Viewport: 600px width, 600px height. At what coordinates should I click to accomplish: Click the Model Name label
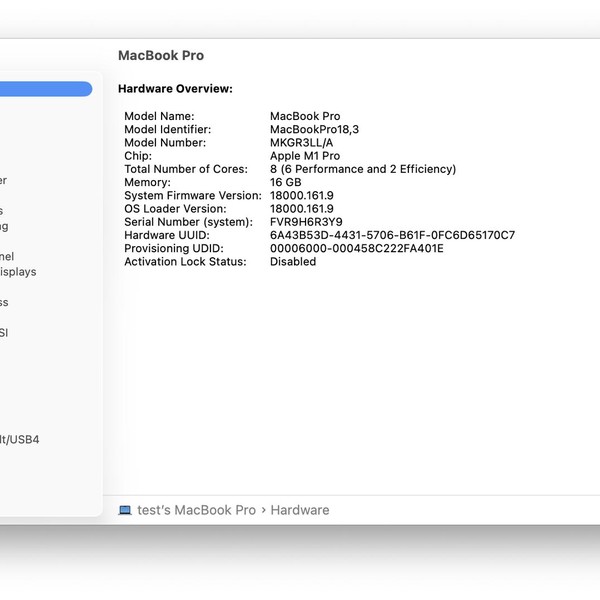(x=159, y=116)
